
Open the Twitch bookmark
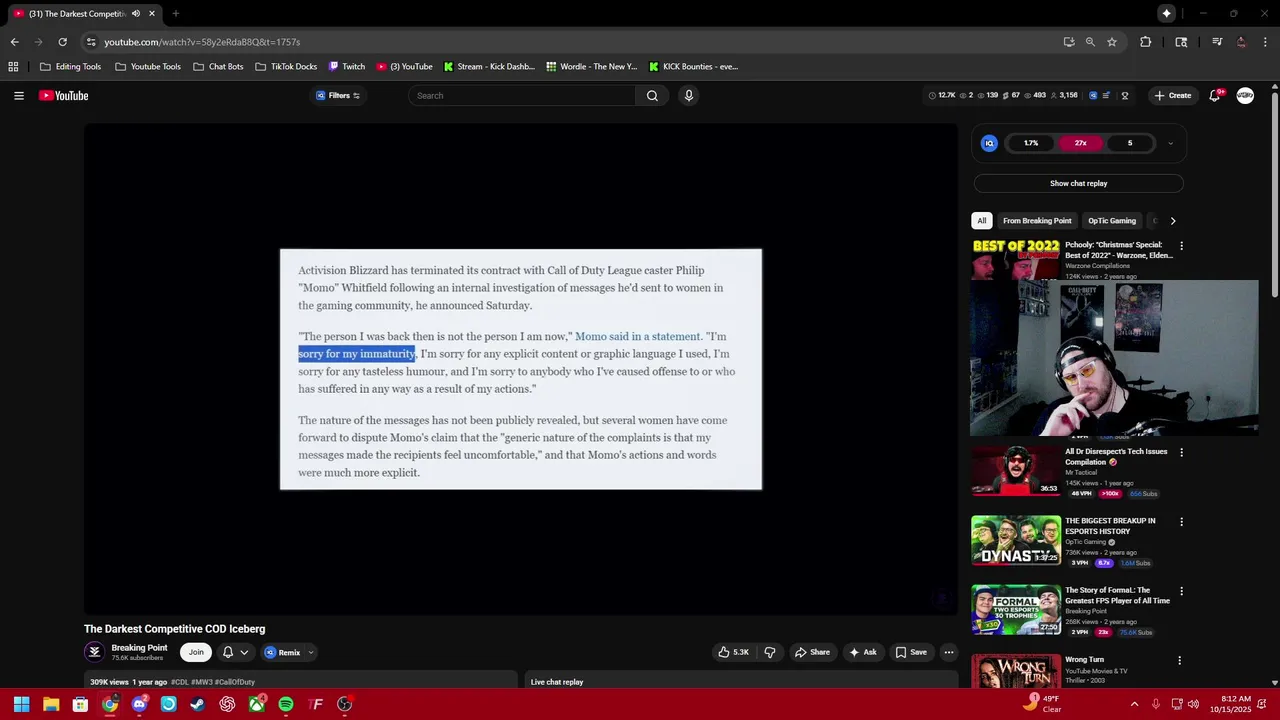pyautogui.click(x=347, y=67)
